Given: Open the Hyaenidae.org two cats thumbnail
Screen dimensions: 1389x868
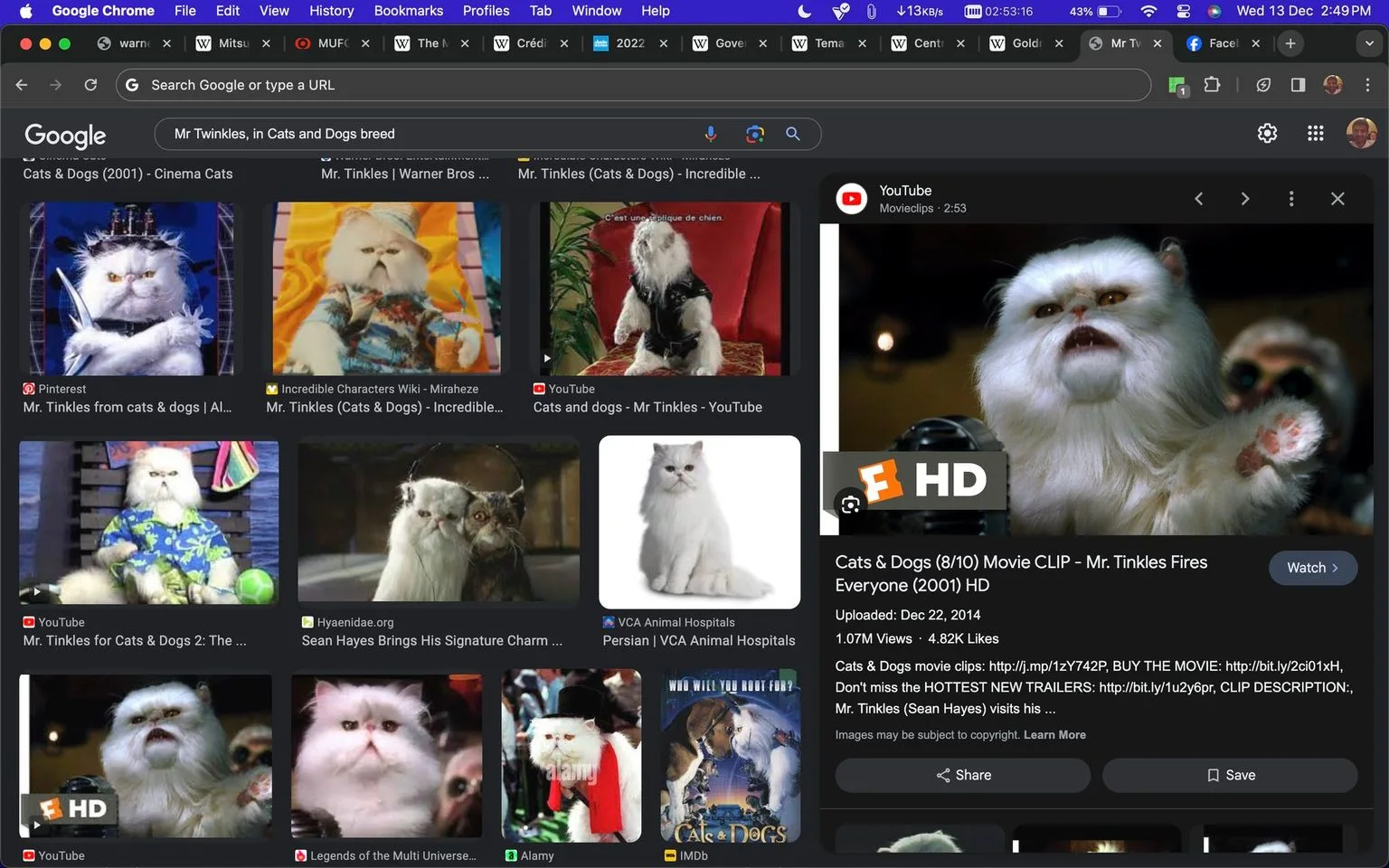Looking at the screenshot, I should [439, 522].
